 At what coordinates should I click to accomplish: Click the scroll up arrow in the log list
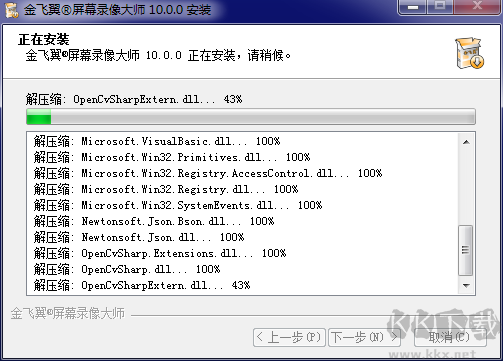[x=466, y=142]
